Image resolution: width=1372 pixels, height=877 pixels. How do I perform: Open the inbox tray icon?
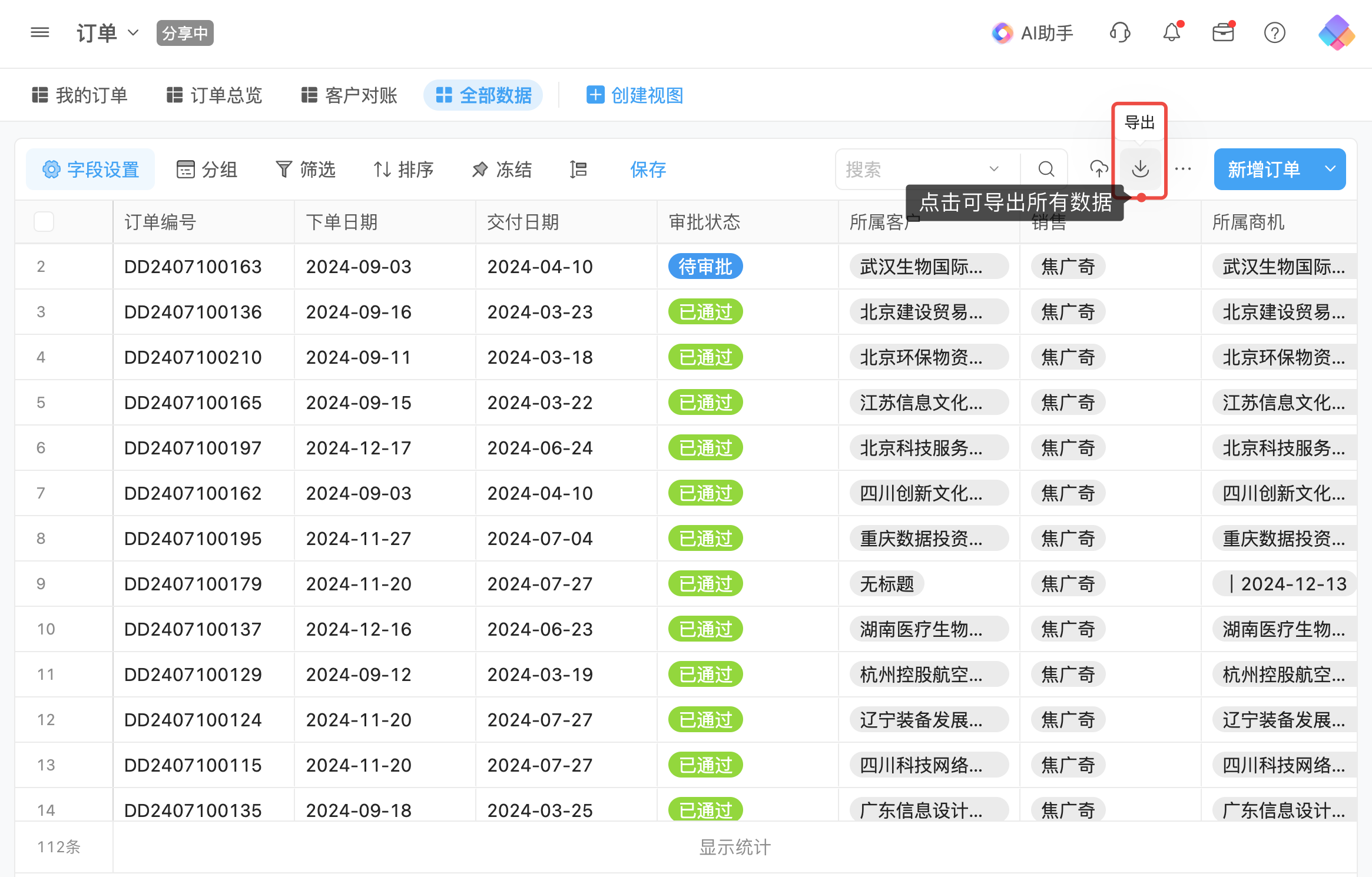coord(1223,32)
